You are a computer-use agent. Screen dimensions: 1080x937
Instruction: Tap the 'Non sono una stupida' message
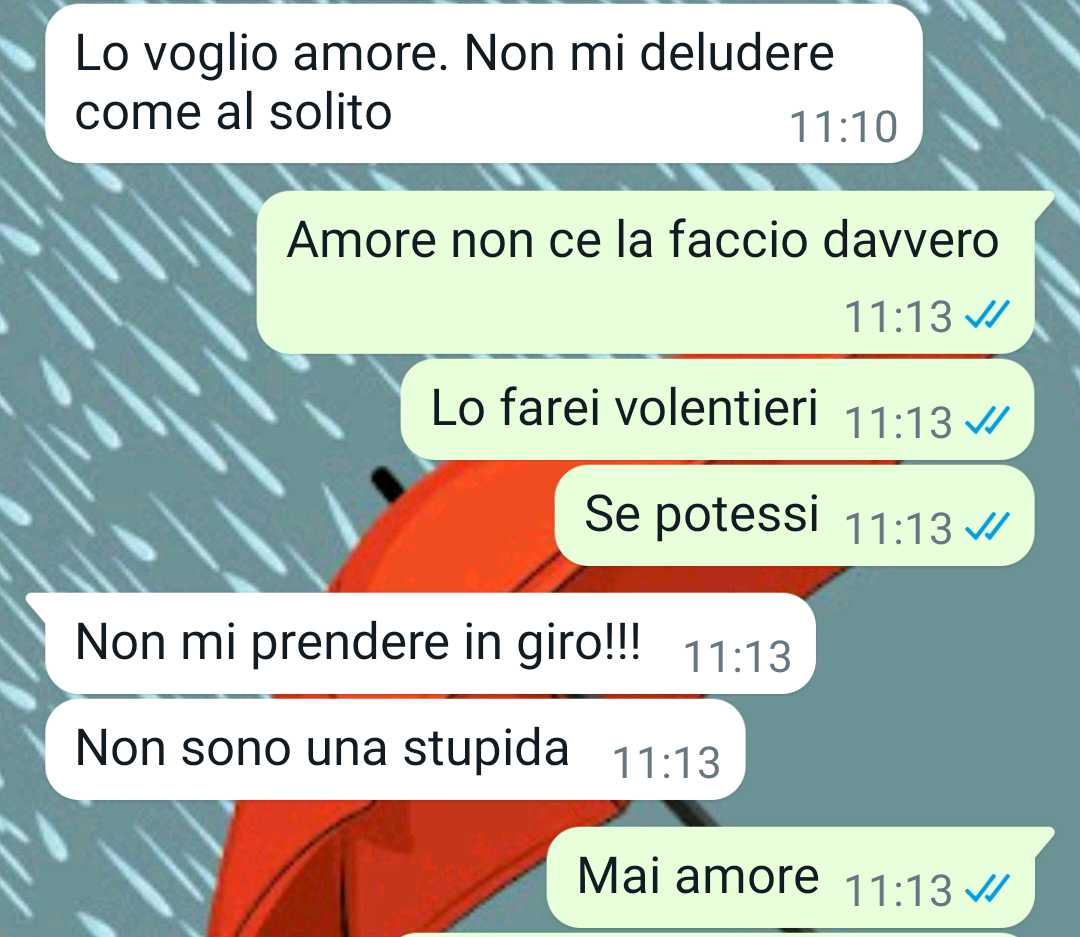[x=395, y=750]
